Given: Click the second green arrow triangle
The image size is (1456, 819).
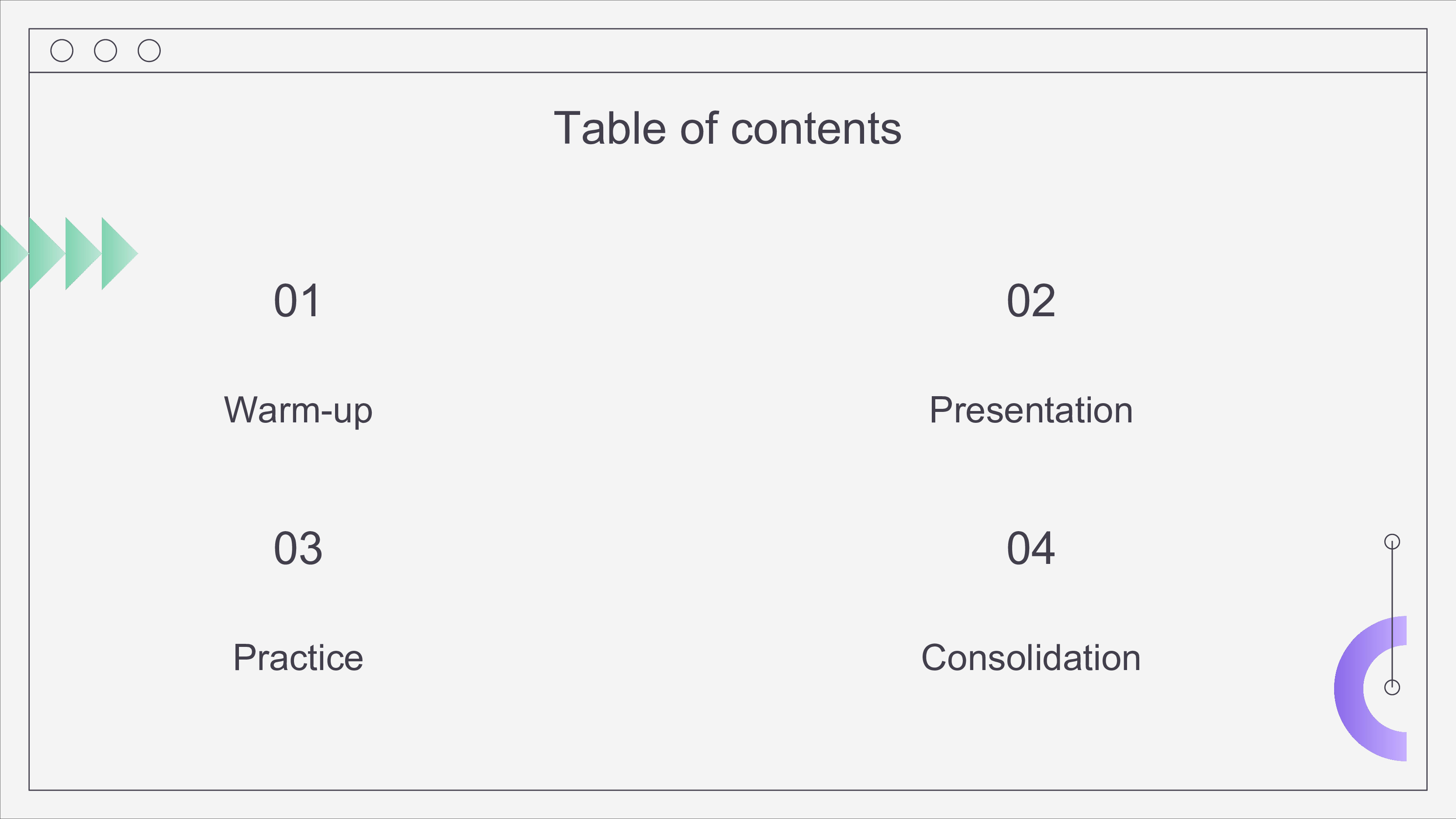Looking at the screenshot, I should (x=47, y=253).
